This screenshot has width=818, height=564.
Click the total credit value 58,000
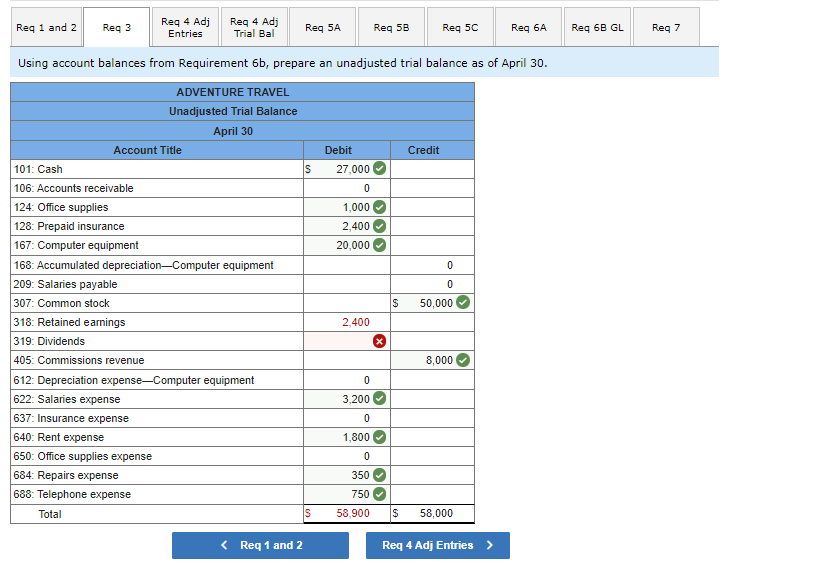pos(436,513)
